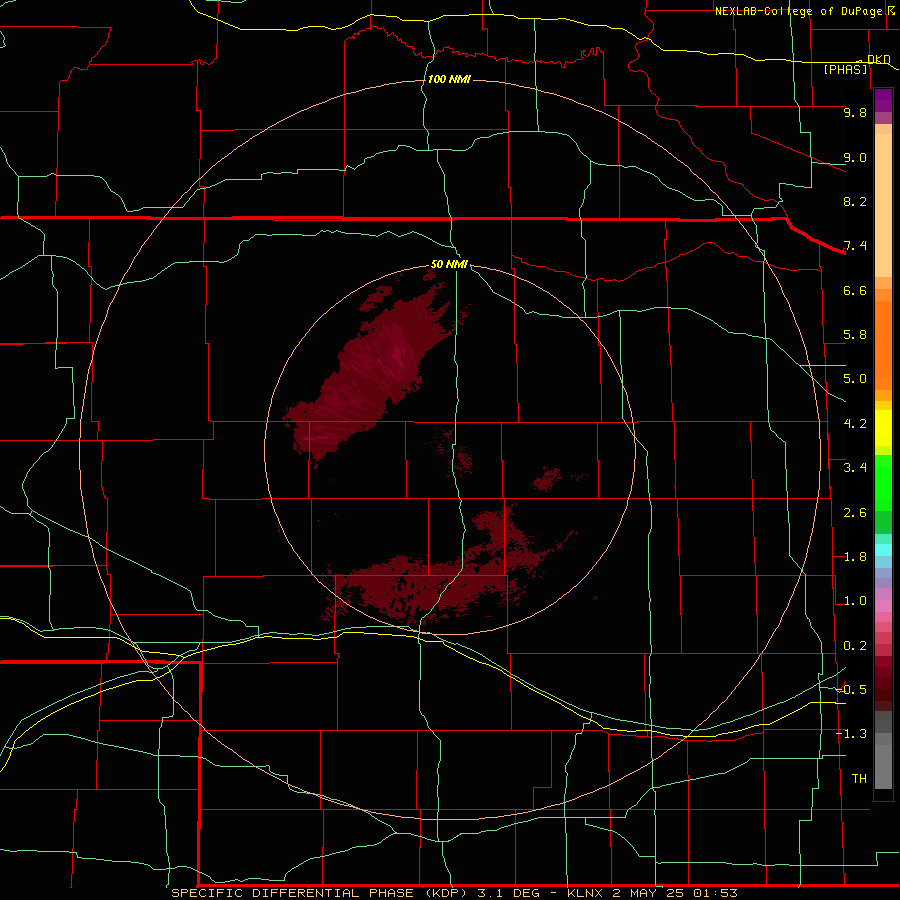Viewport: 900px width, 900px height.
Task: Select the bright green segment of the color bar
Action: (883, 485)
